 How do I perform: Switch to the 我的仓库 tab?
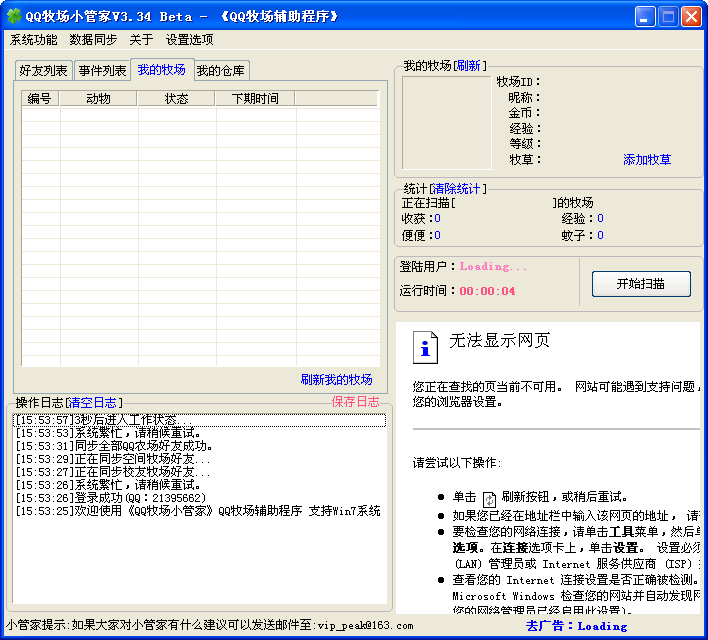[x=220, y=71]
